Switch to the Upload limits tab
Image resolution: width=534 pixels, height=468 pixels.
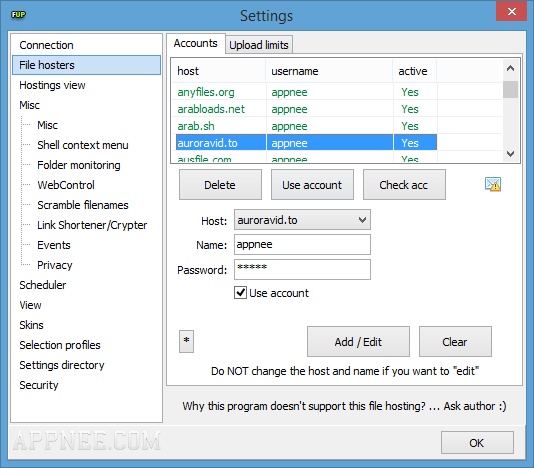[259, 45]
